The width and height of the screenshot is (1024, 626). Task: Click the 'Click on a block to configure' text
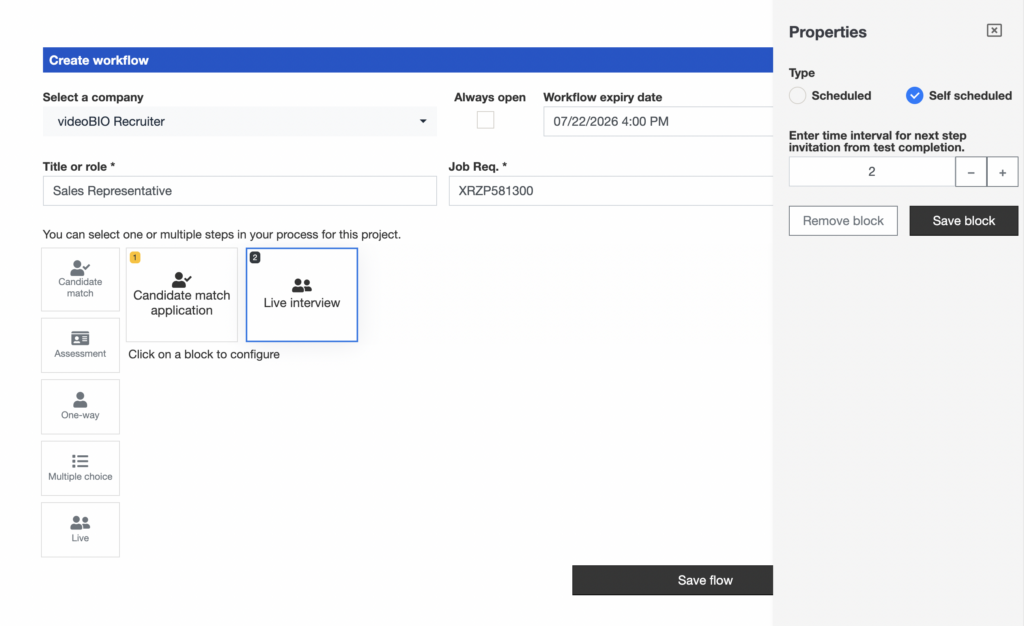[204, 354]
